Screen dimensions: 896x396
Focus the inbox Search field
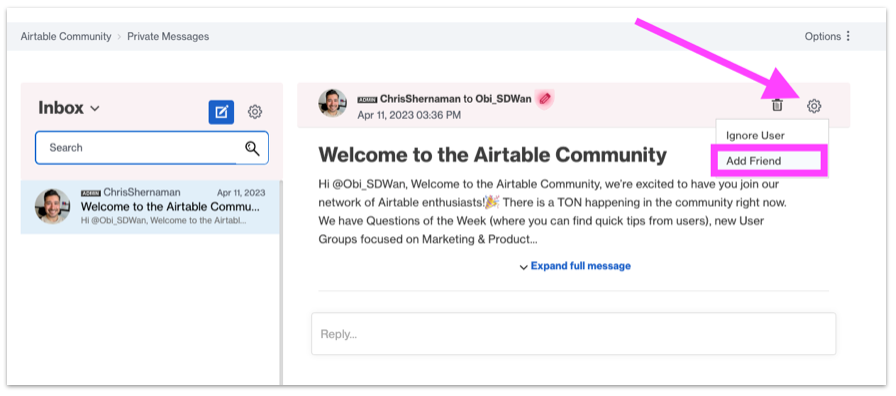click(151, 148)
